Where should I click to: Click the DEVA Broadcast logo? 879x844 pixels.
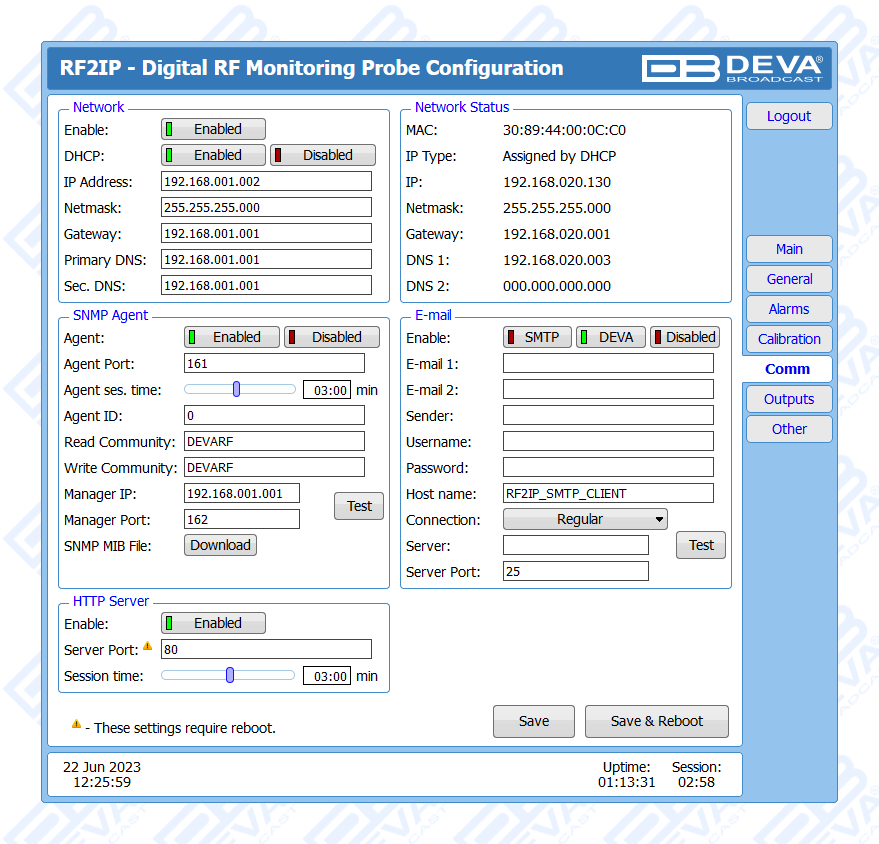click(x=732, y=68)
